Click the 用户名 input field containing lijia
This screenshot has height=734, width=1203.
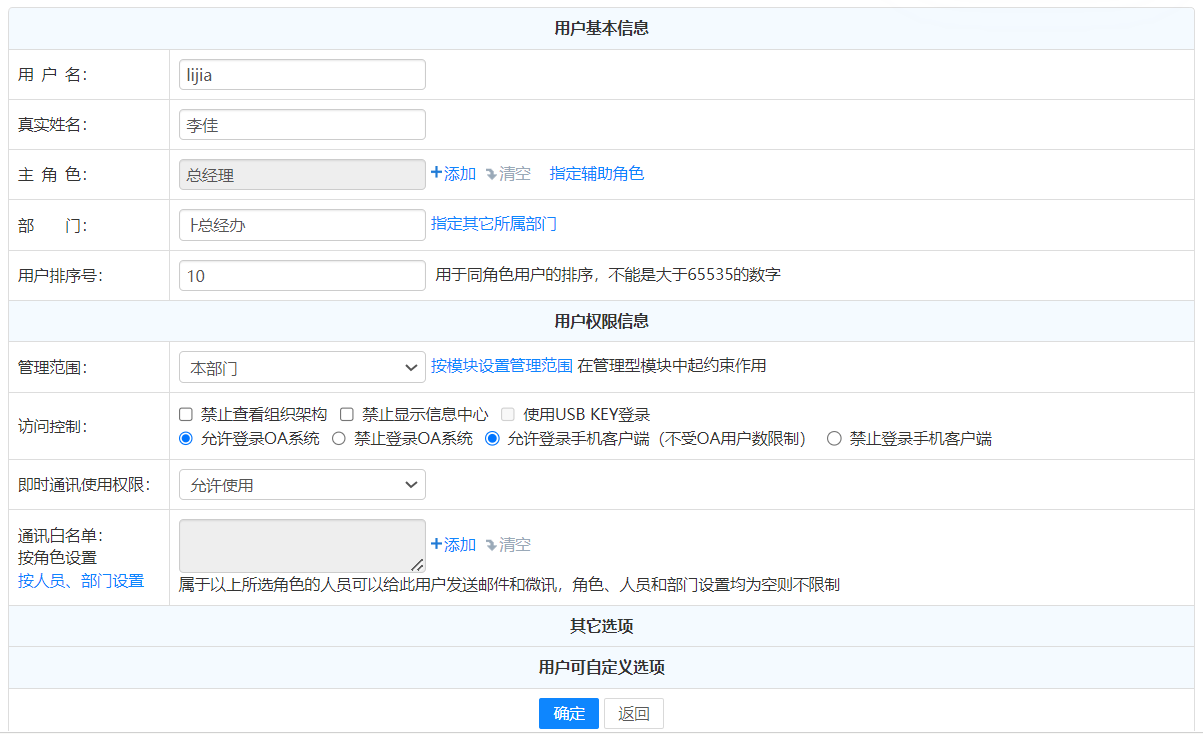(x=302, y=75)
